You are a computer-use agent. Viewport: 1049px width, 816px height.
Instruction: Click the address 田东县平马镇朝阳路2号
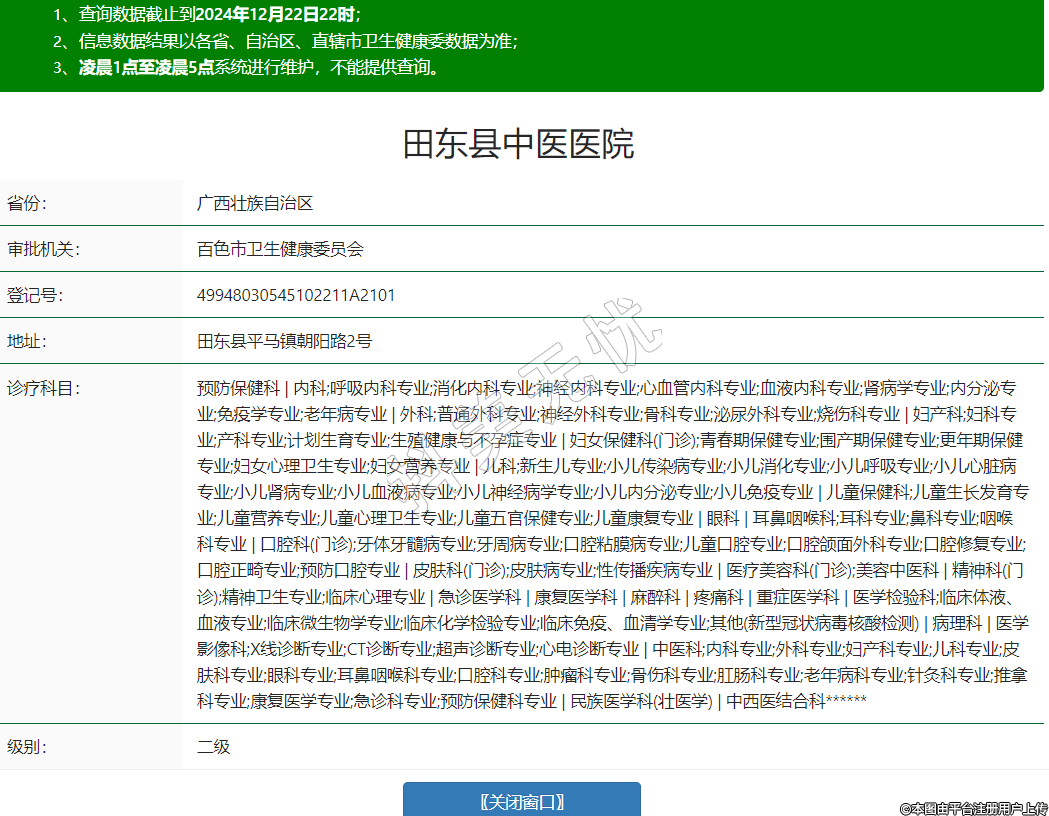(x=284, y=341)
